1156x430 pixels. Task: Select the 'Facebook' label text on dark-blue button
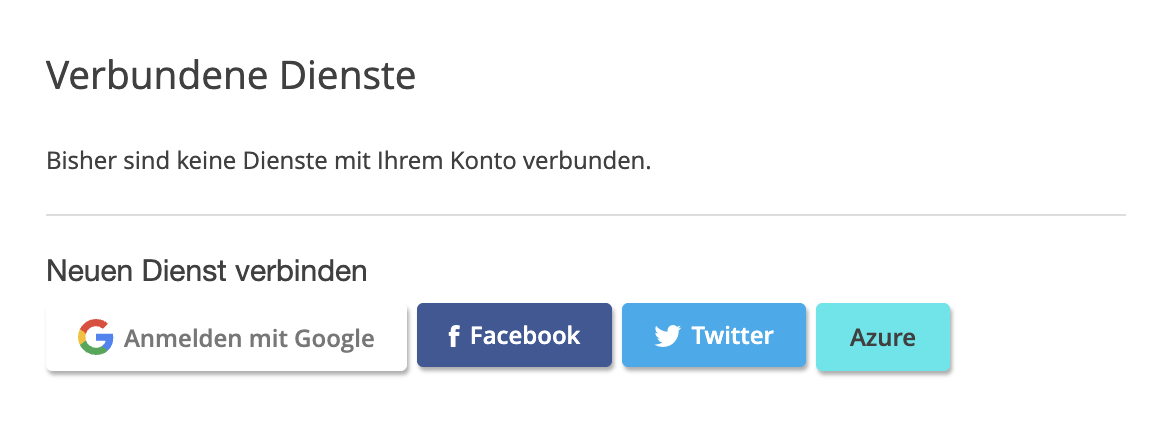(525, 336)
